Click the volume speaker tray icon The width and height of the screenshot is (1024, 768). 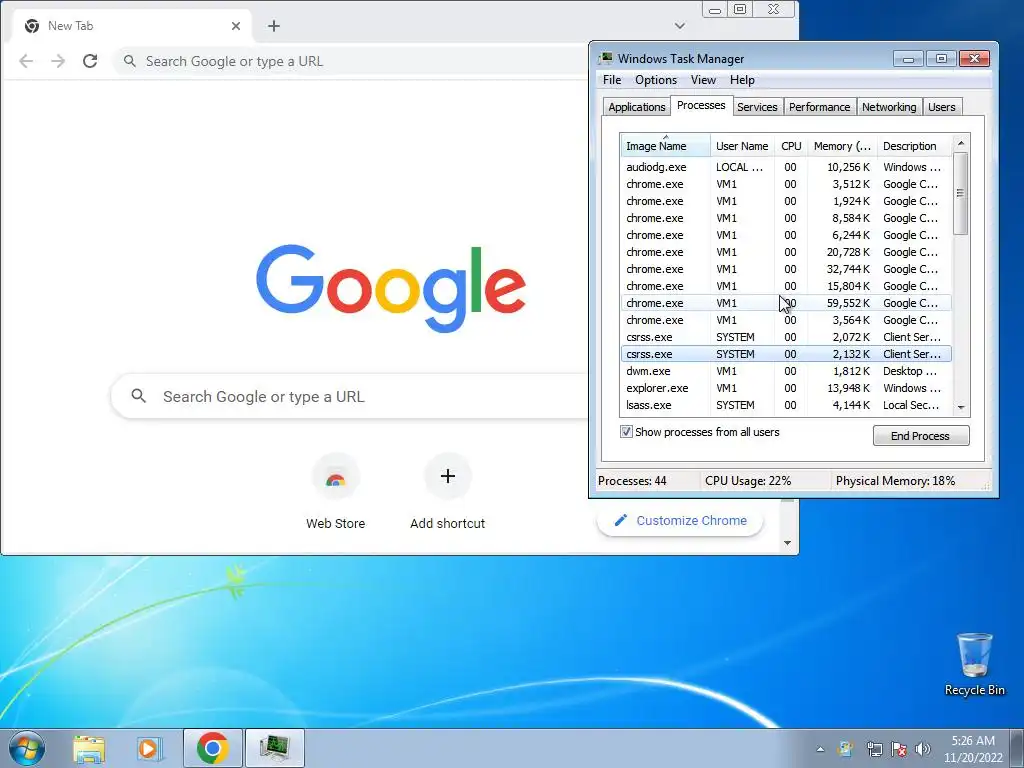click(x=923, y=749)
